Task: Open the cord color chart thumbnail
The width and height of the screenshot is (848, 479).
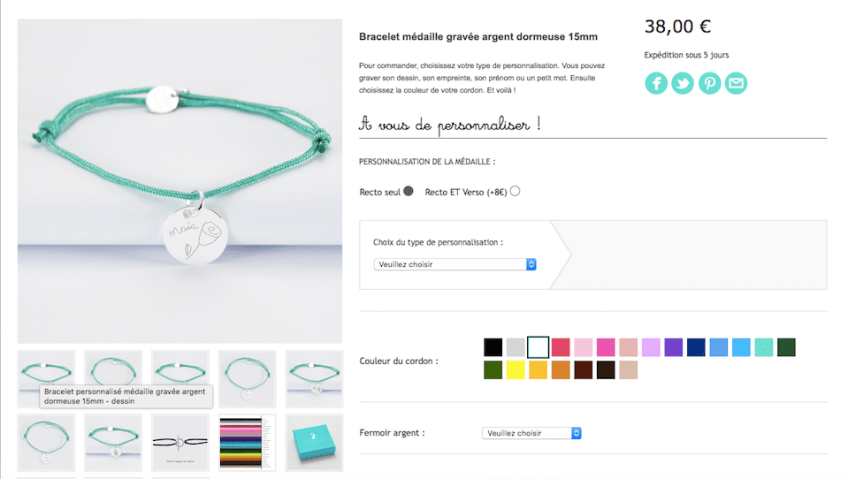Action: tap(247, 443)
